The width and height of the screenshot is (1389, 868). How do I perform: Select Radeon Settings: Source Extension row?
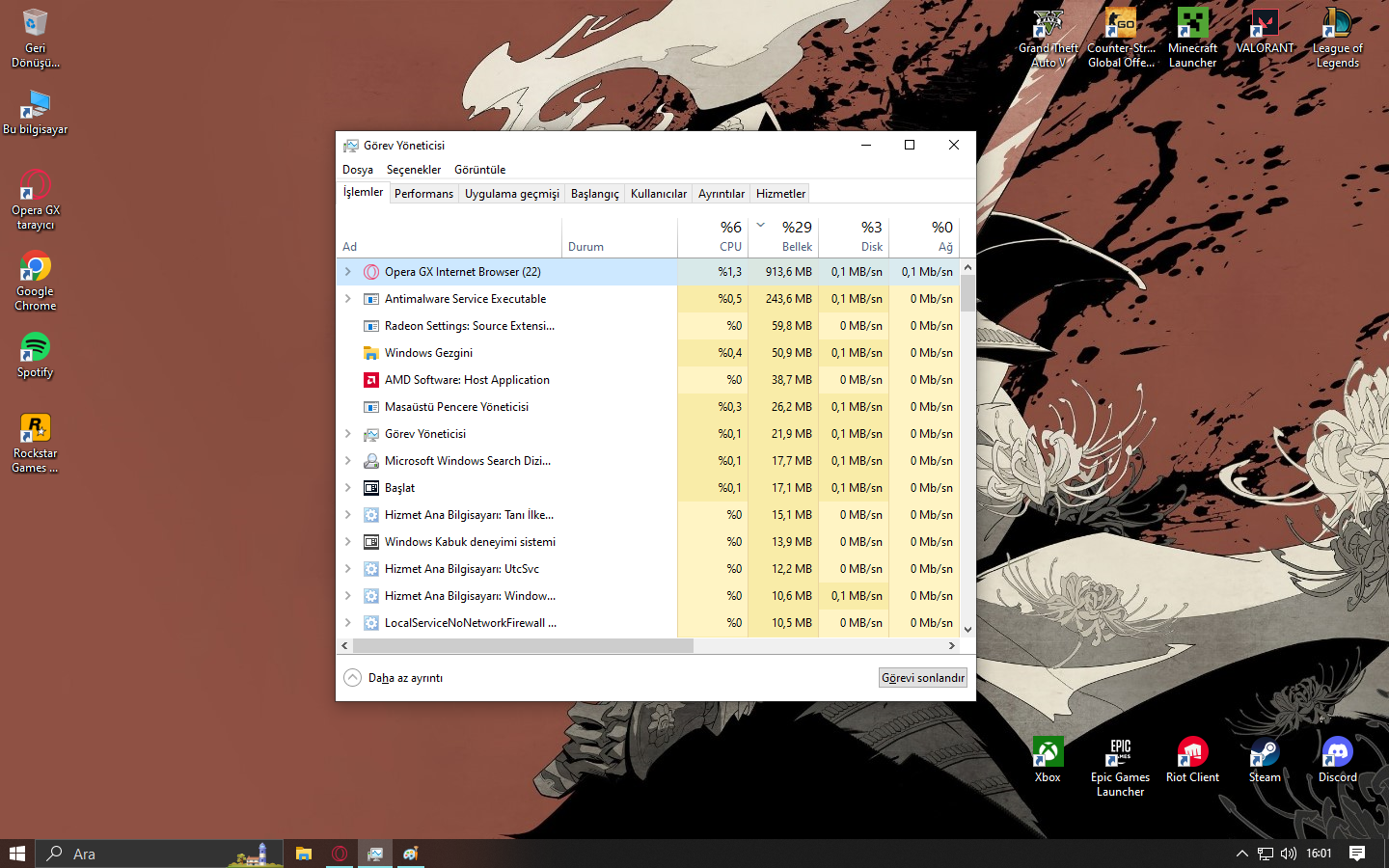click(x=648, y=326)
